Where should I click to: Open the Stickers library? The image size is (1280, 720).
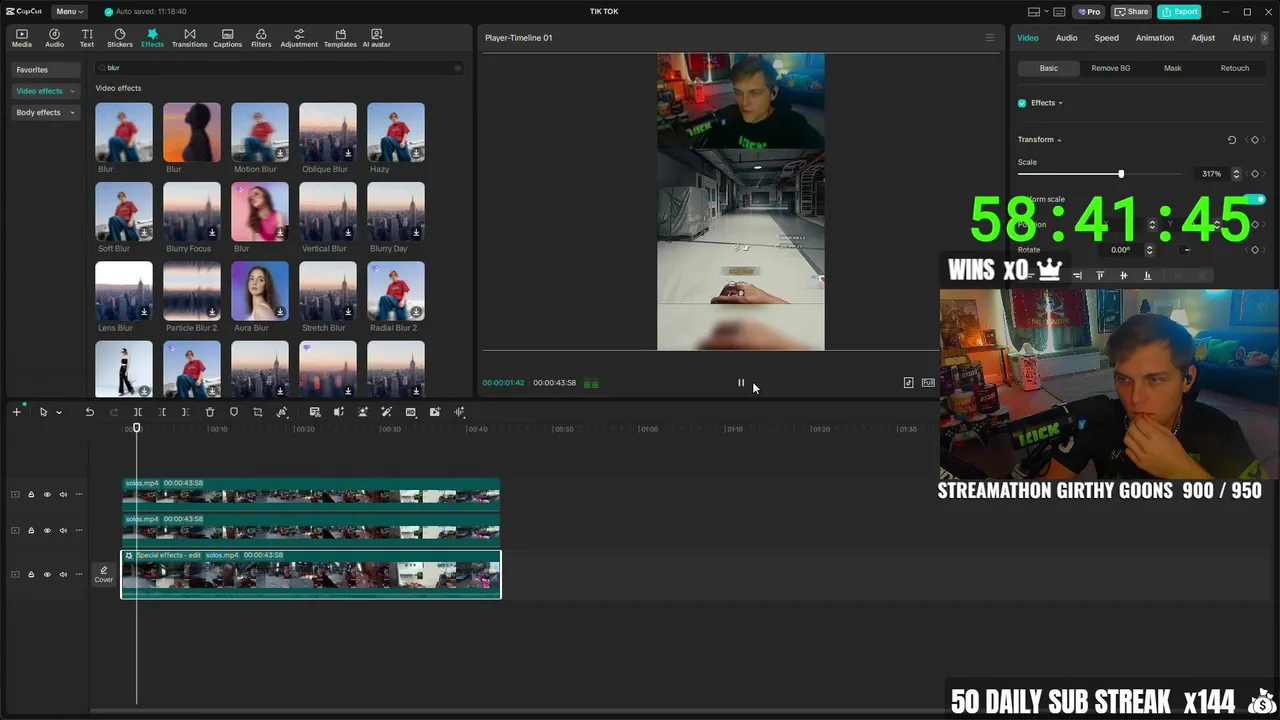point(120,38)
